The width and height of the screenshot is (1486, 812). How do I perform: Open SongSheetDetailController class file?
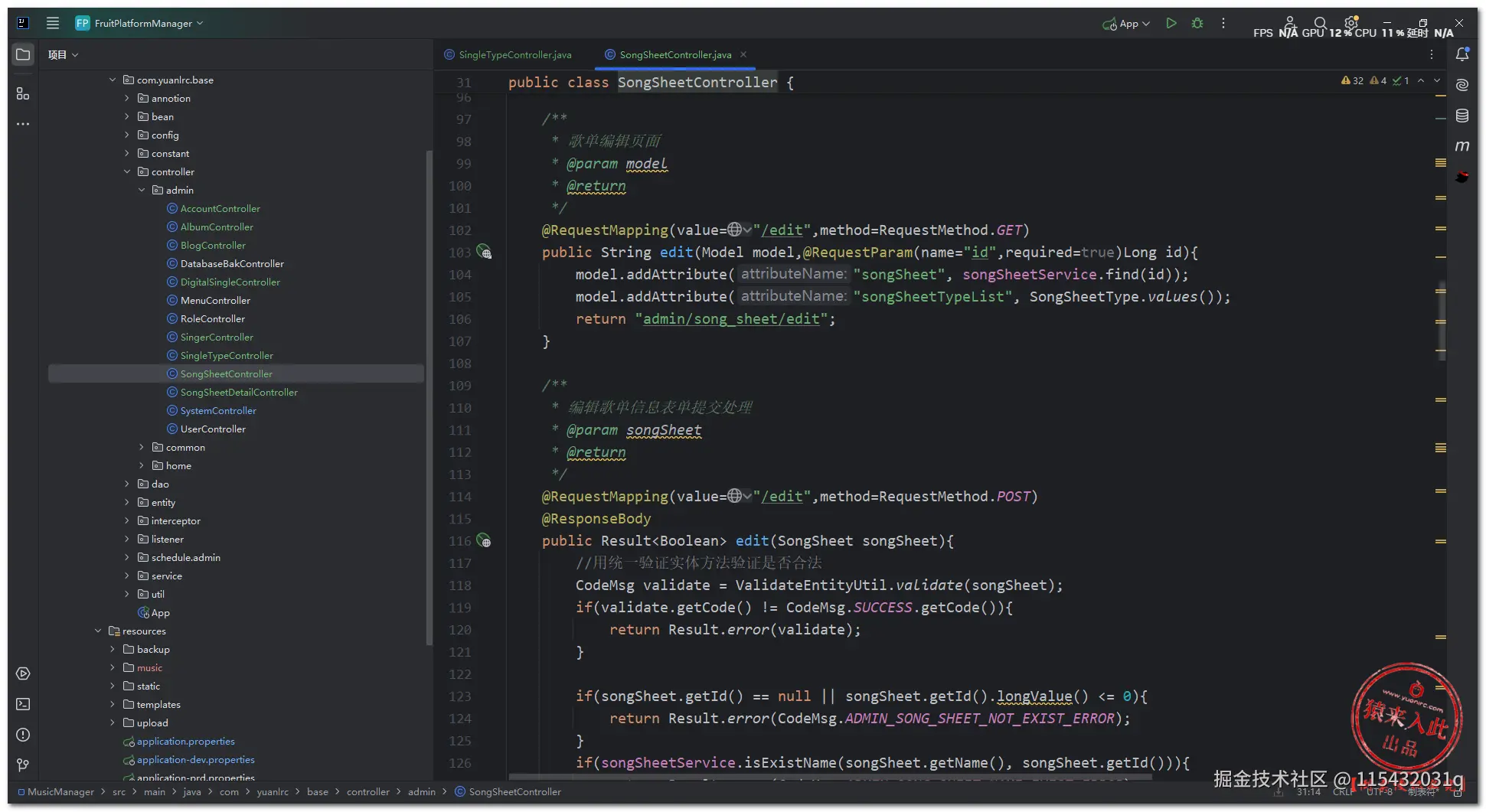coord(239,392)
